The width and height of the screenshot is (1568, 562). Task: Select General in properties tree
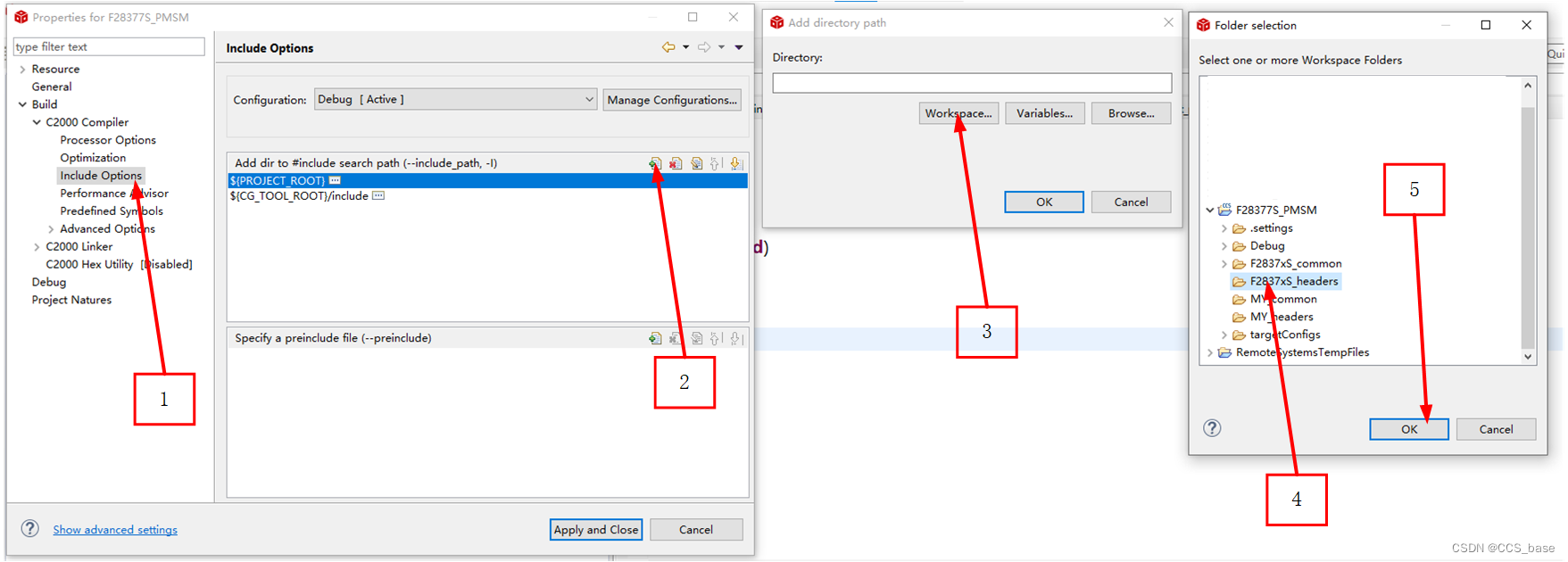point(52,87)
